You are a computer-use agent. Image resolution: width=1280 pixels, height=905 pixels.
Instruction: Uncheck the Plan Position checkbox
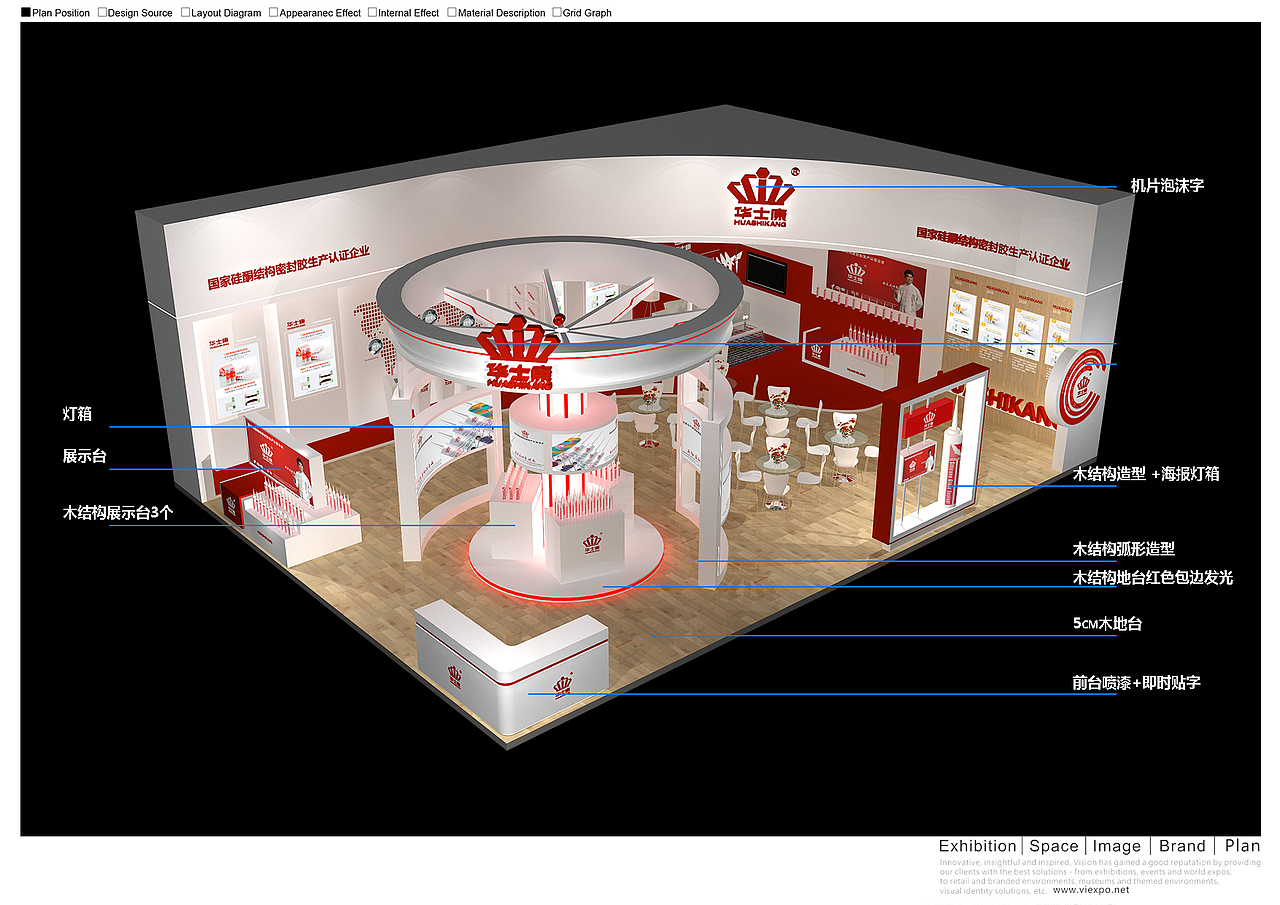click(x=26, y=13)
